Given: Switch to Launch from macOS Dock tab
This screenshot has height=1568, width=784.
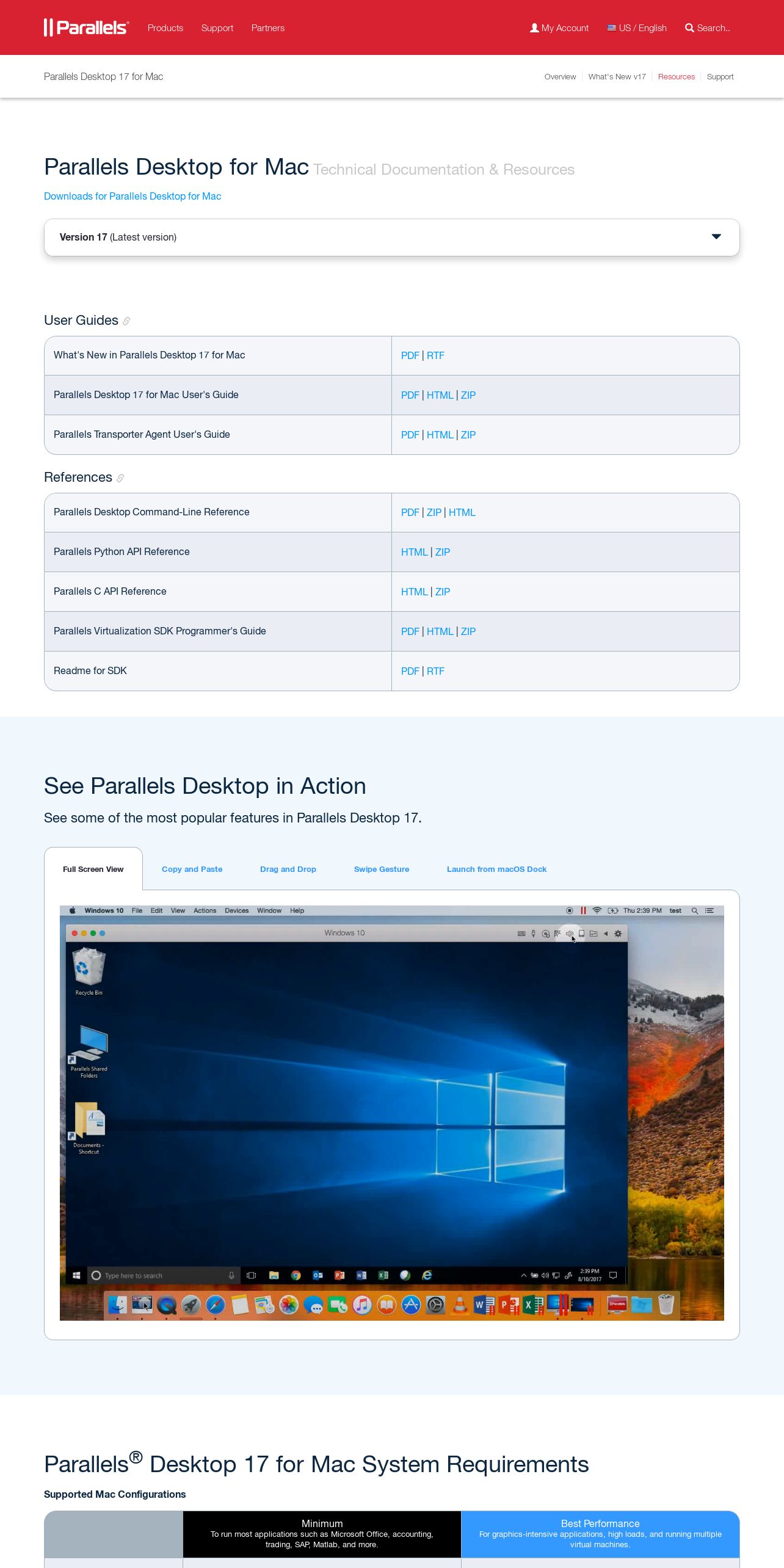Looking at the screenshot, I should 496,869.
